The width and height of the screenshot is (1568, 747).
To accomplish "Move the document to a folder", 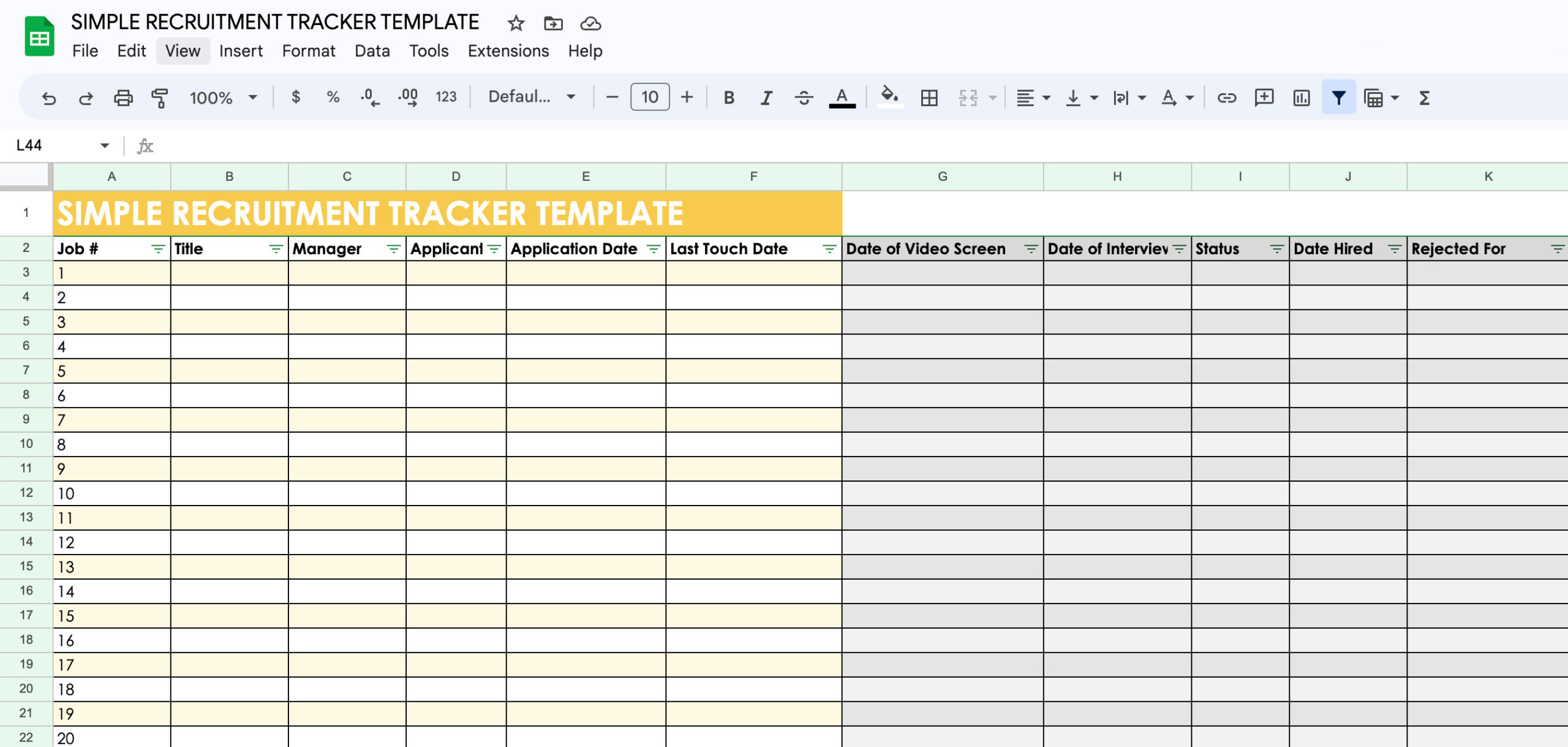I will [553, 24].
